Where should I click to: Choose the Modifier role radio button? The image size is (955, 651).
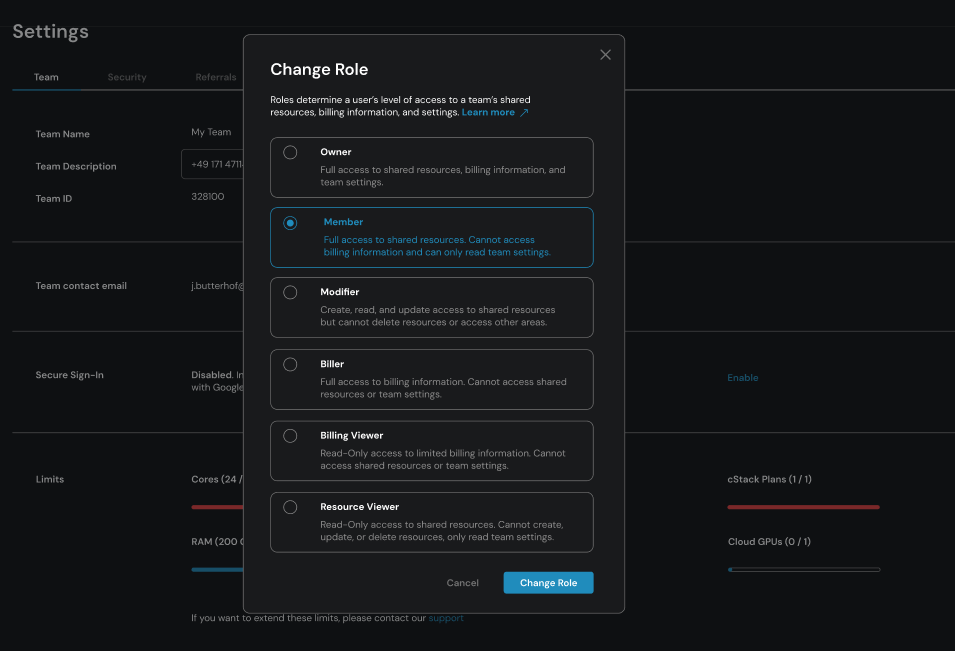click(290, 293)
